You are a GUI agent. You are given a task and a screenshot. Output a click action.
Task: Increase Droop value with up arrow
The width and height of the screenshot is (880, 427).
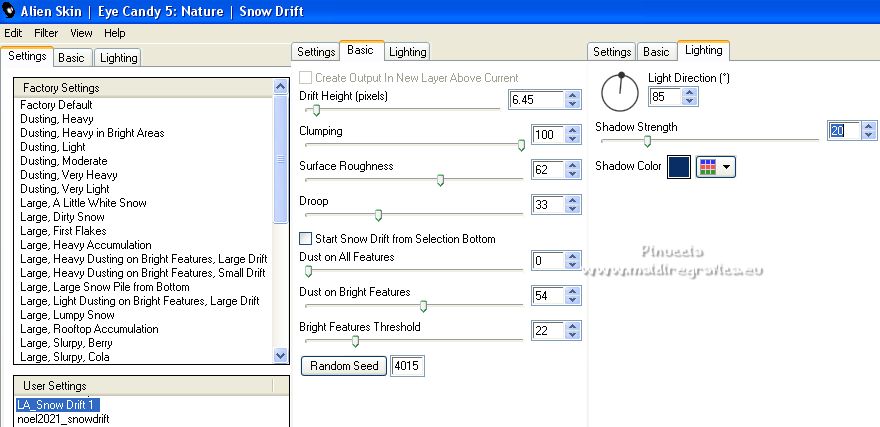click(x=572, y=200)
